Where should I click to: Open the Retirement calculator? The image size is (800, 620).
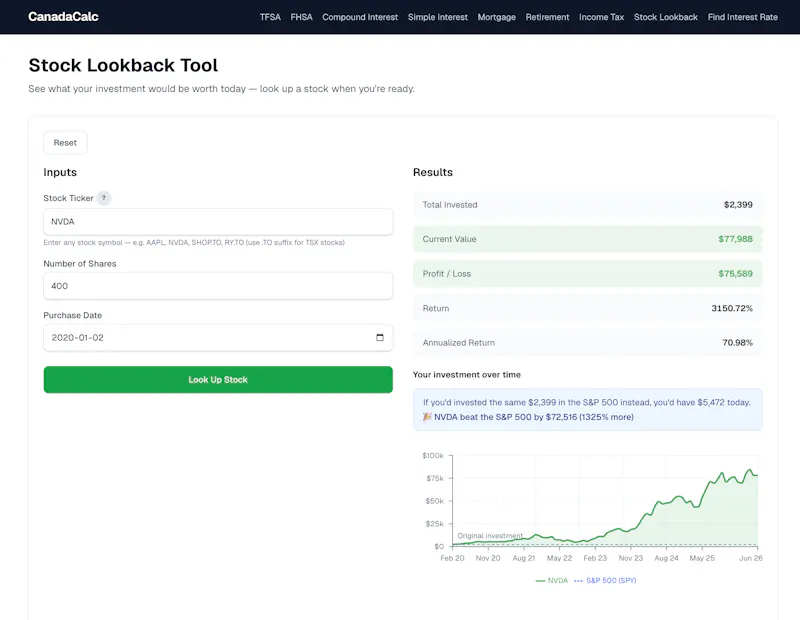click(x=547, y=17)
